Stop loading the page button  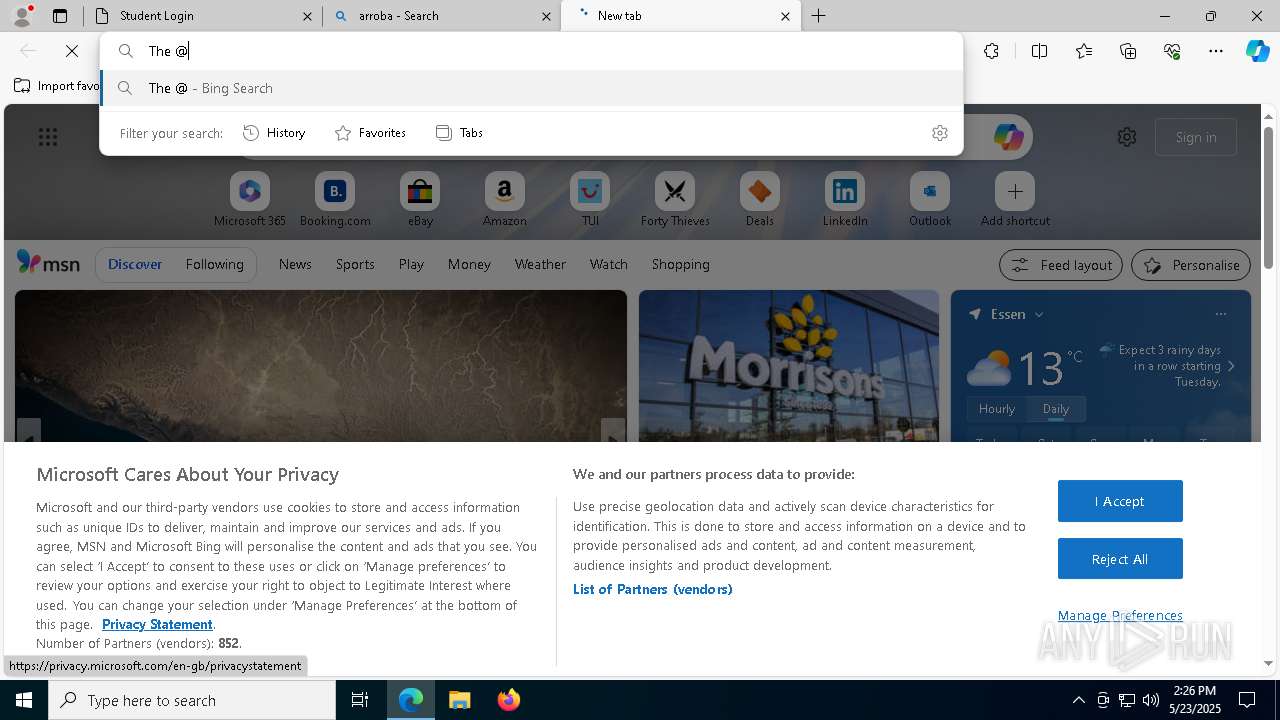tap(72, 51)
